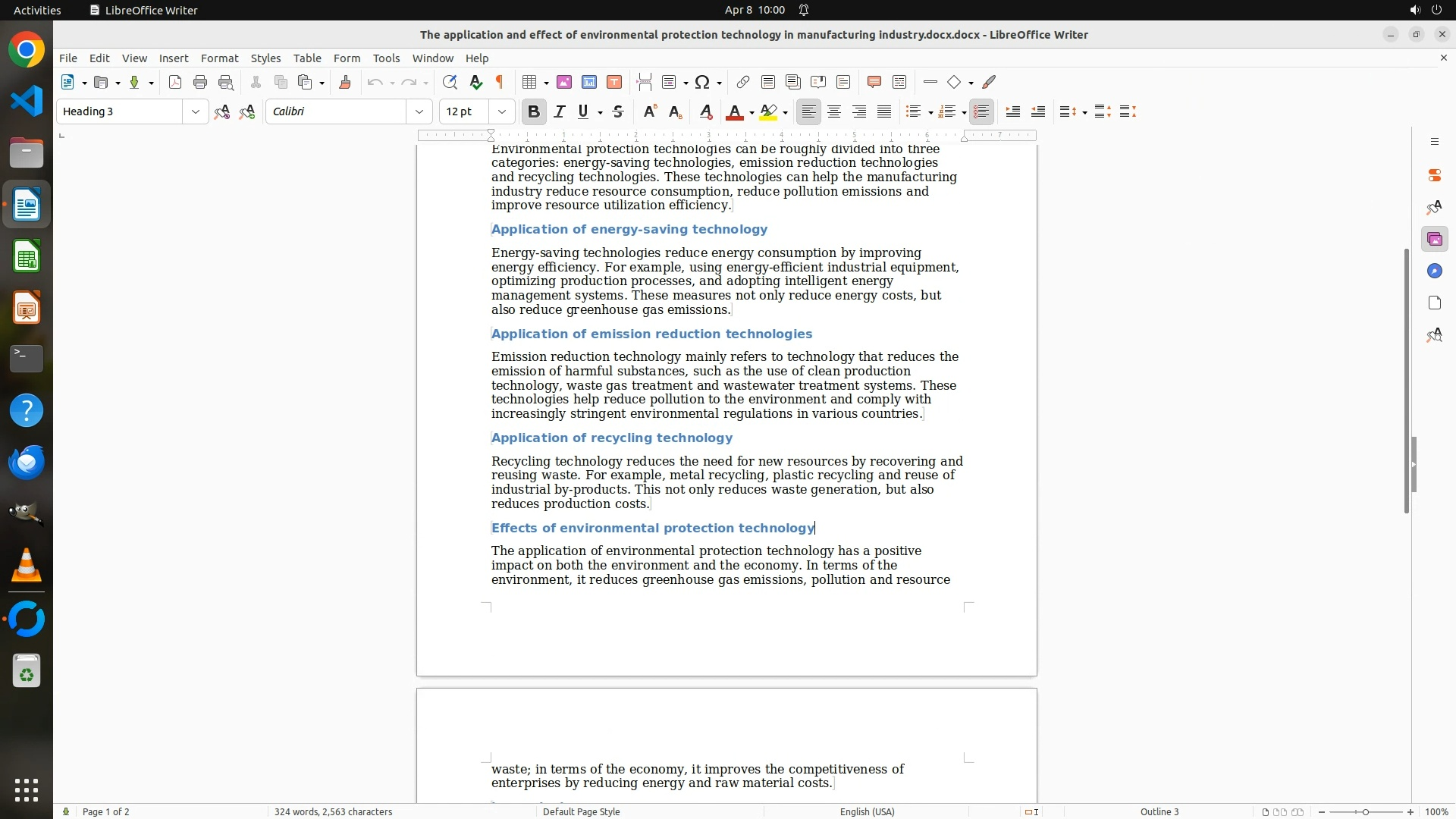
Task: Click the Default Page Style status text
Action: tap(581, 811)
